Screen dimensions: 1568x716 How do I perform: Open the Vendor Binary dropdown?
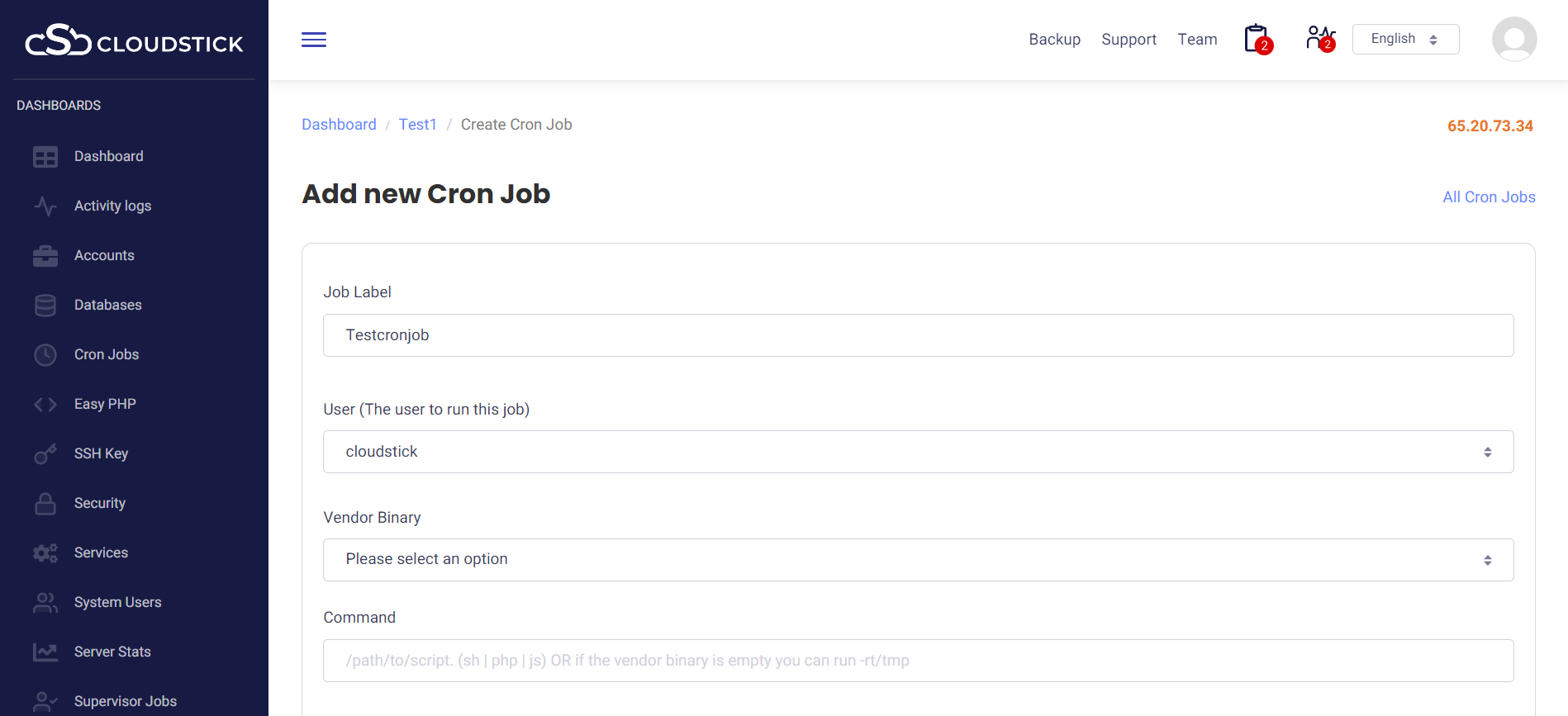(x=918, y=560)
